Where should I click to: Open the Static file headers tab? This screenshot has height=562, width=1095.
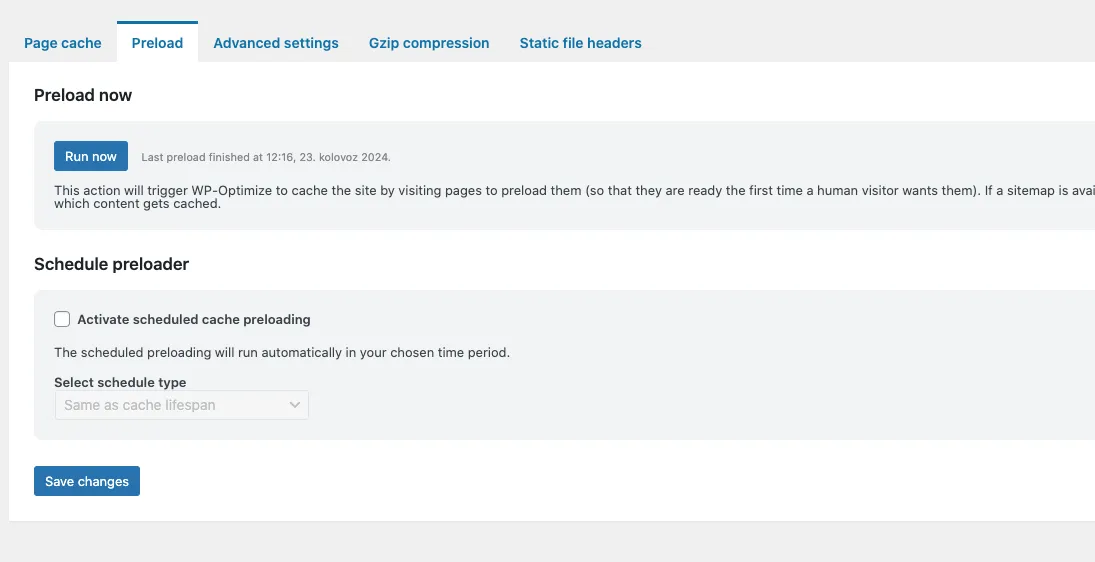coord(580,43)
